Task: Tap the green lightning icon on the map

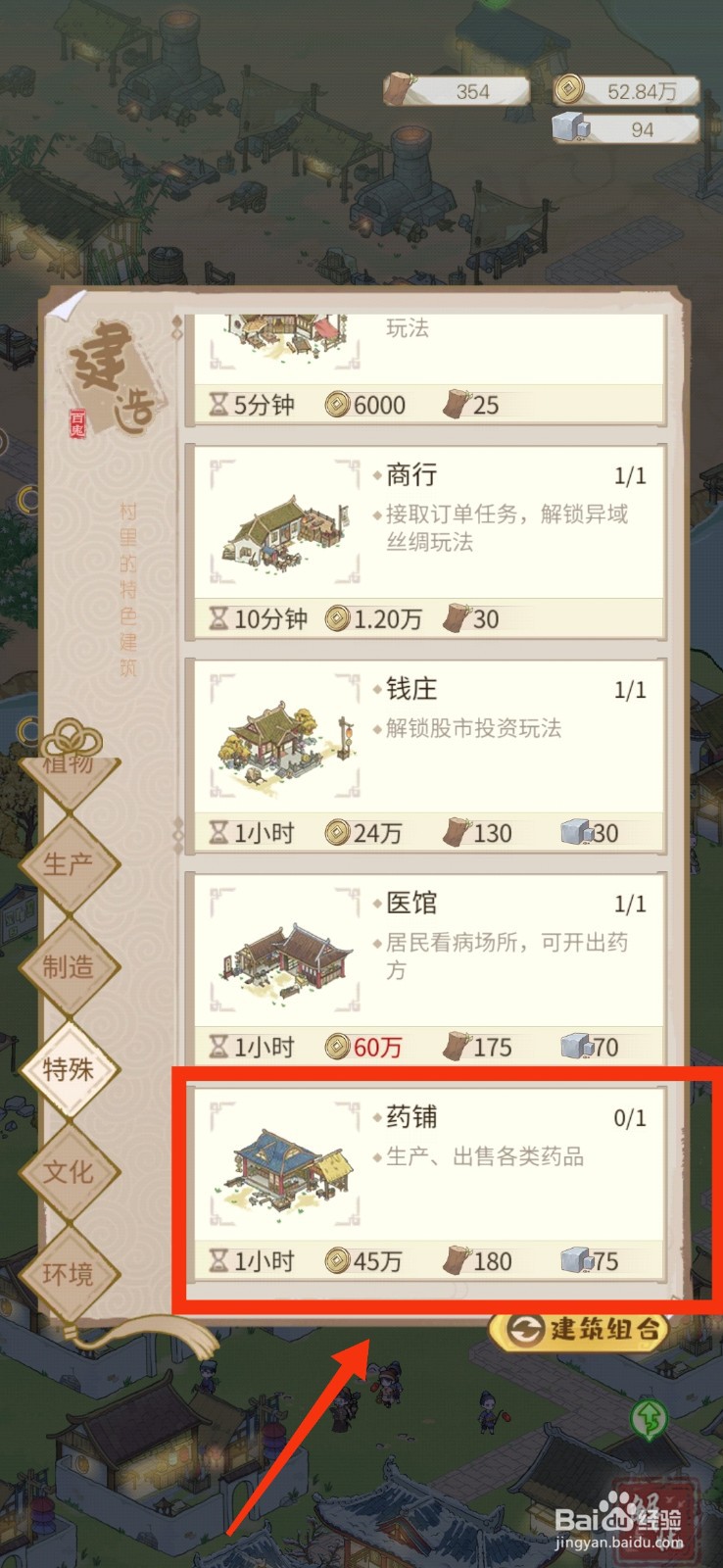Action: [x=649, y=1418]
